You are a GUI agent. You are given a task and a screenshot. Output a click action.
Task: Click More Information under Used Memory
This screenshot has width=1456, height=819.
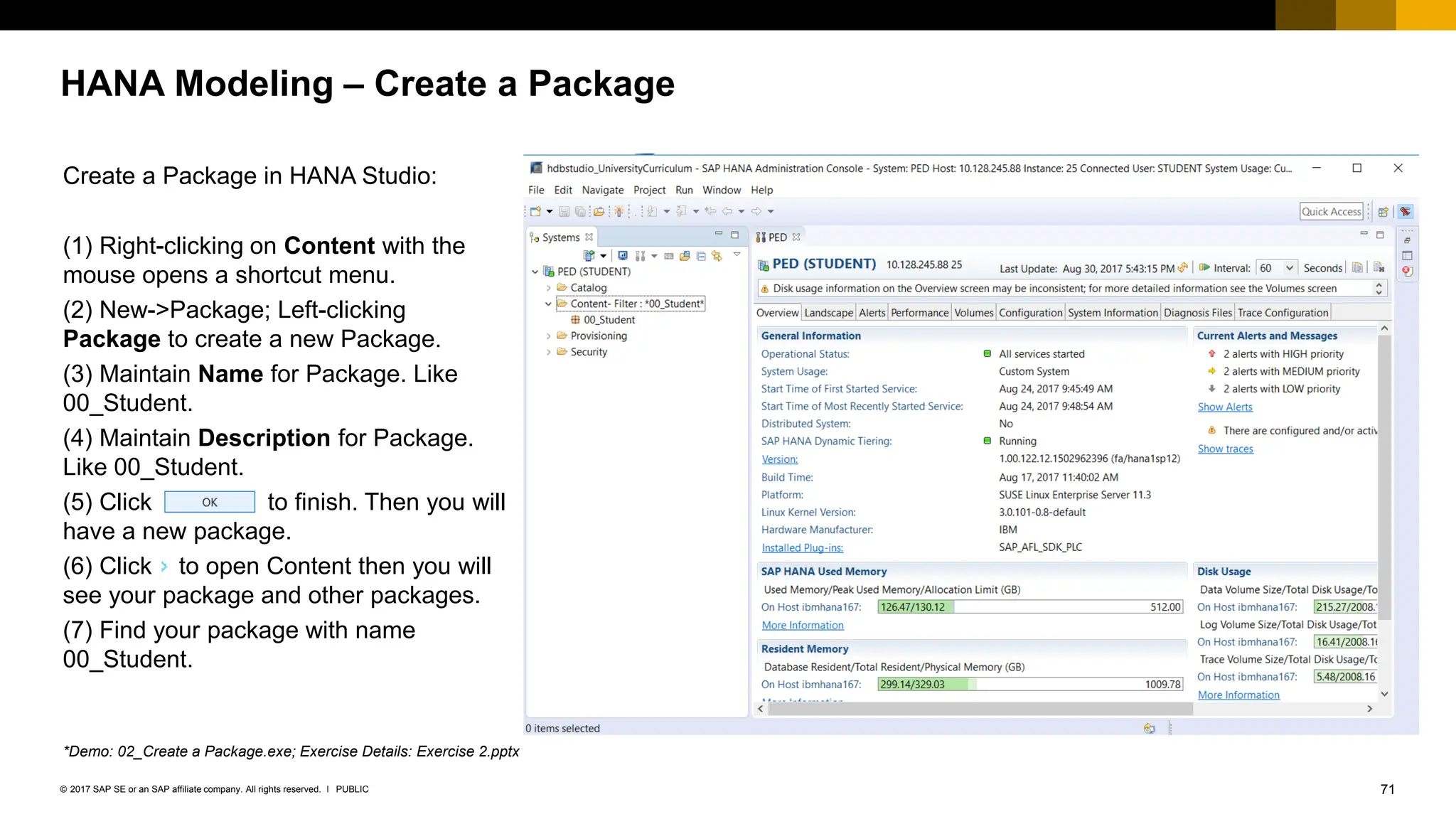click(x=803, y=625)
